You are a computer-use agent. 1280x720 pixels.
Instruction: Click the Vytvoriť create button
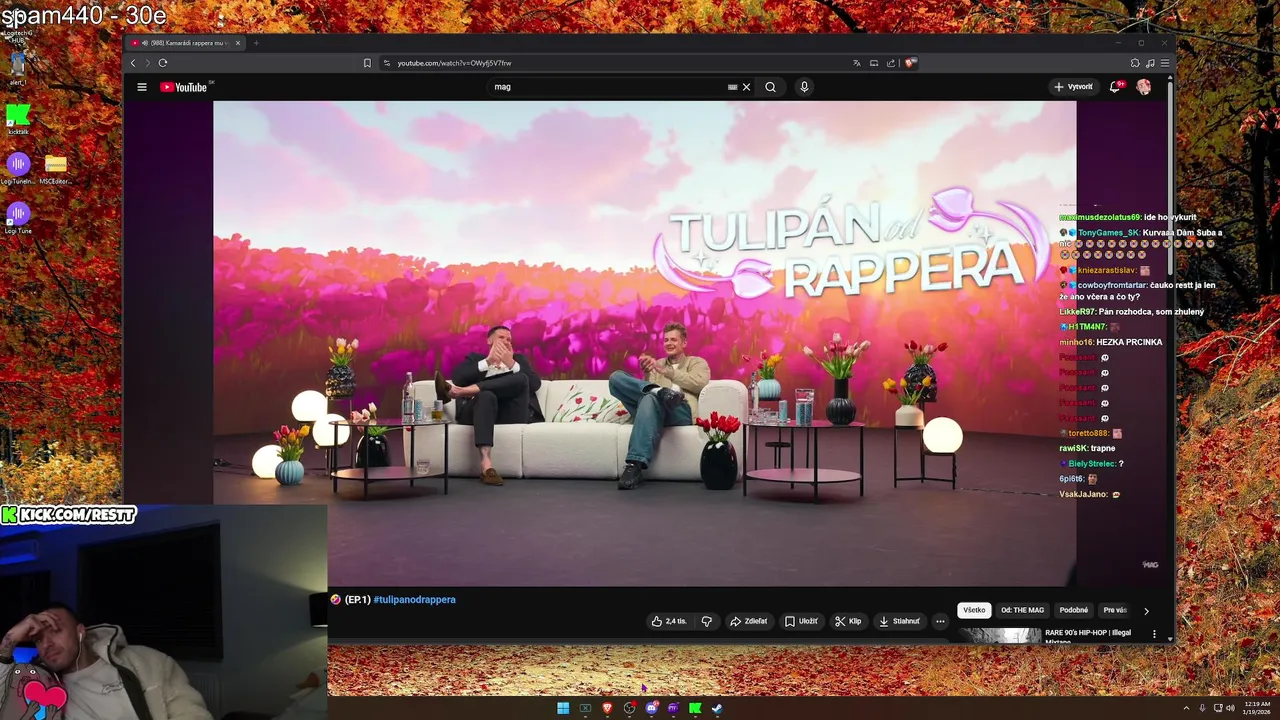pyautogui.click(x=1073, y=87)
